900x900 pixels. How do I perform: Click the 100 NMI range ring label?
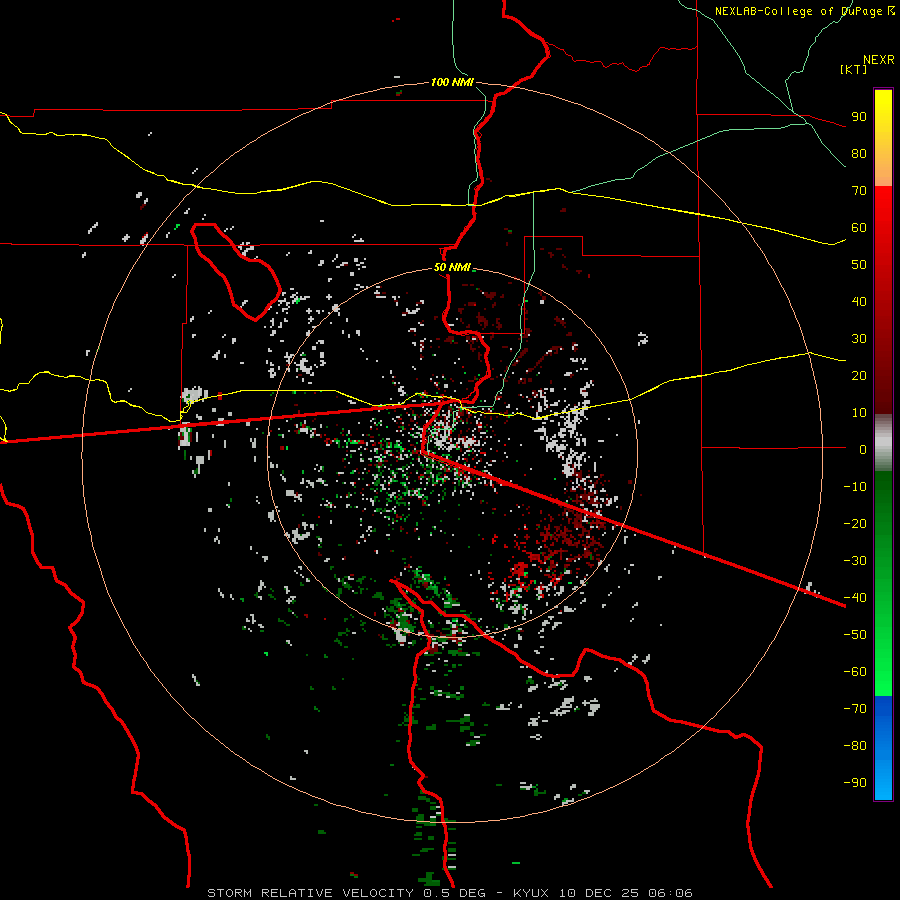[452, 82]
